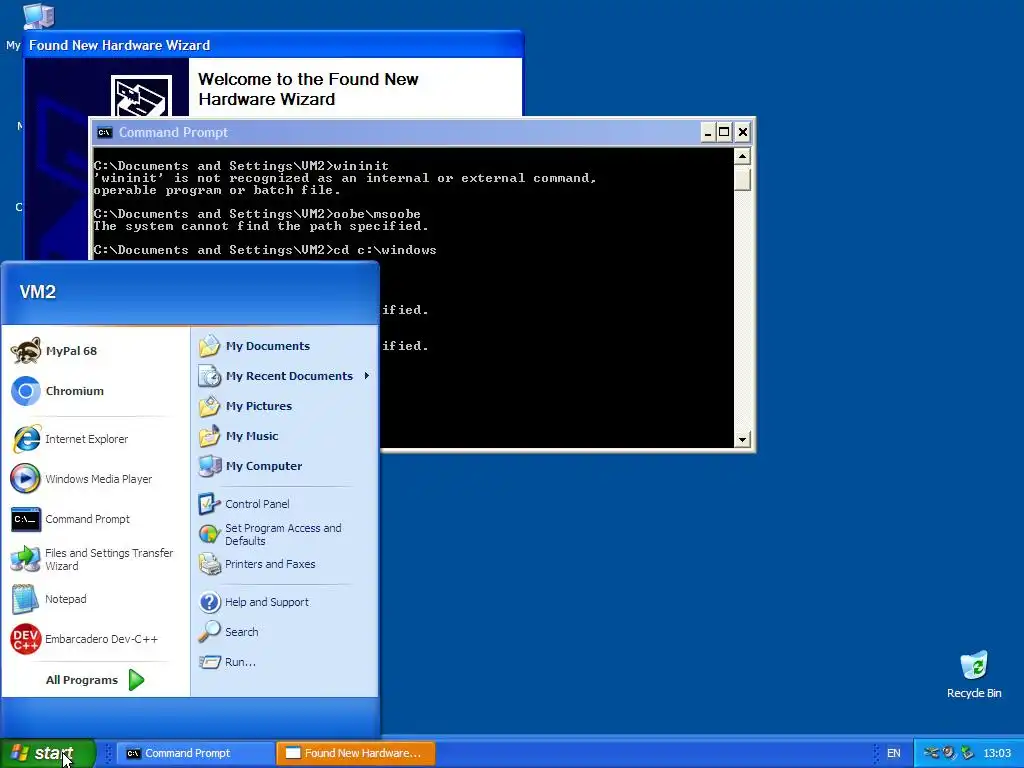Click the Command Prompt scrollbar thumb
This screenshot has height=768, width=1024.
(742, 179)
